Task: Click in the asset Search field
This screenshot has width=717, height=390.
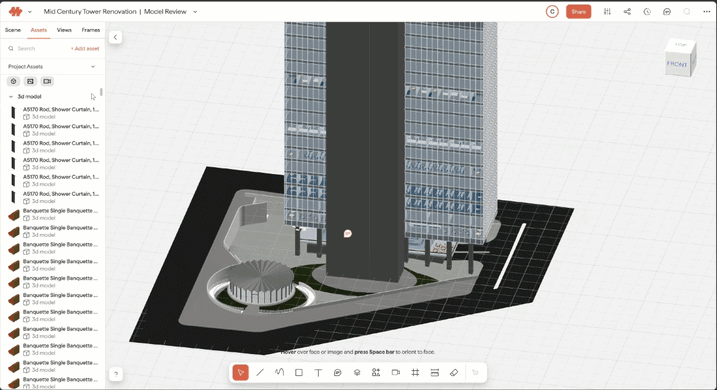Action: (x=37, y=48)
